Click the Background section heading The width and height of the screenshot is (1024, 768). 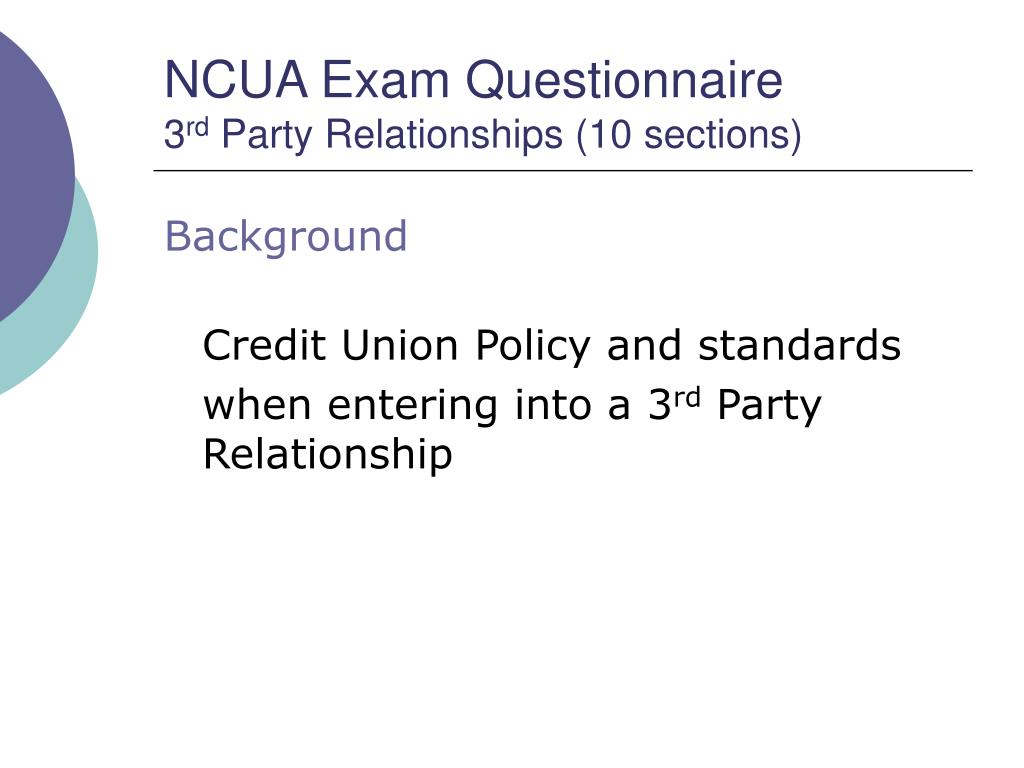tap(285, 236)
